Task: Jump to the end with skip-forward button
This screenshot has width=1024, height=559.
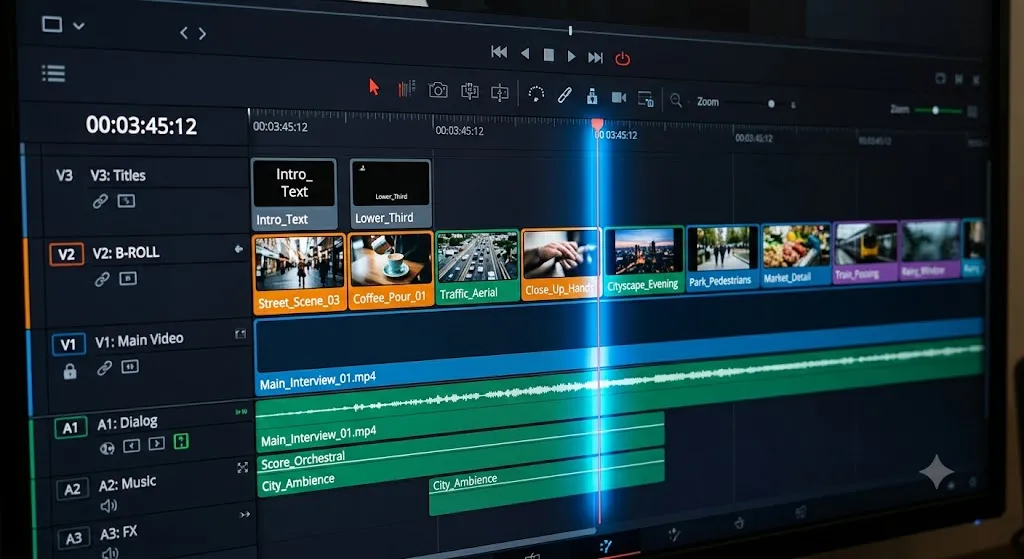Action: click(x=595, y=57)
